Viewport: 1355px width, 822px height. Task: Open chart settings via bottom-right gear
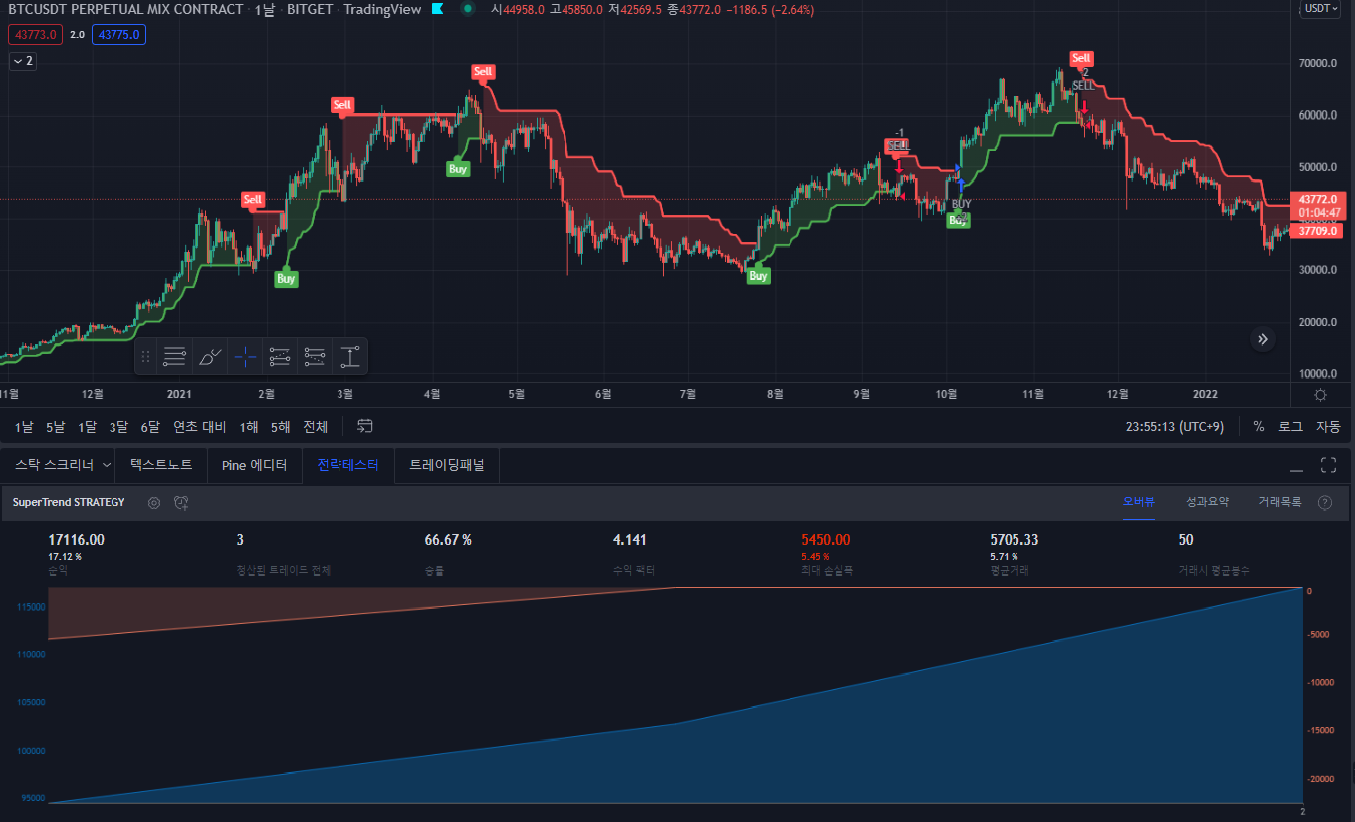[x=1320, y=394]
